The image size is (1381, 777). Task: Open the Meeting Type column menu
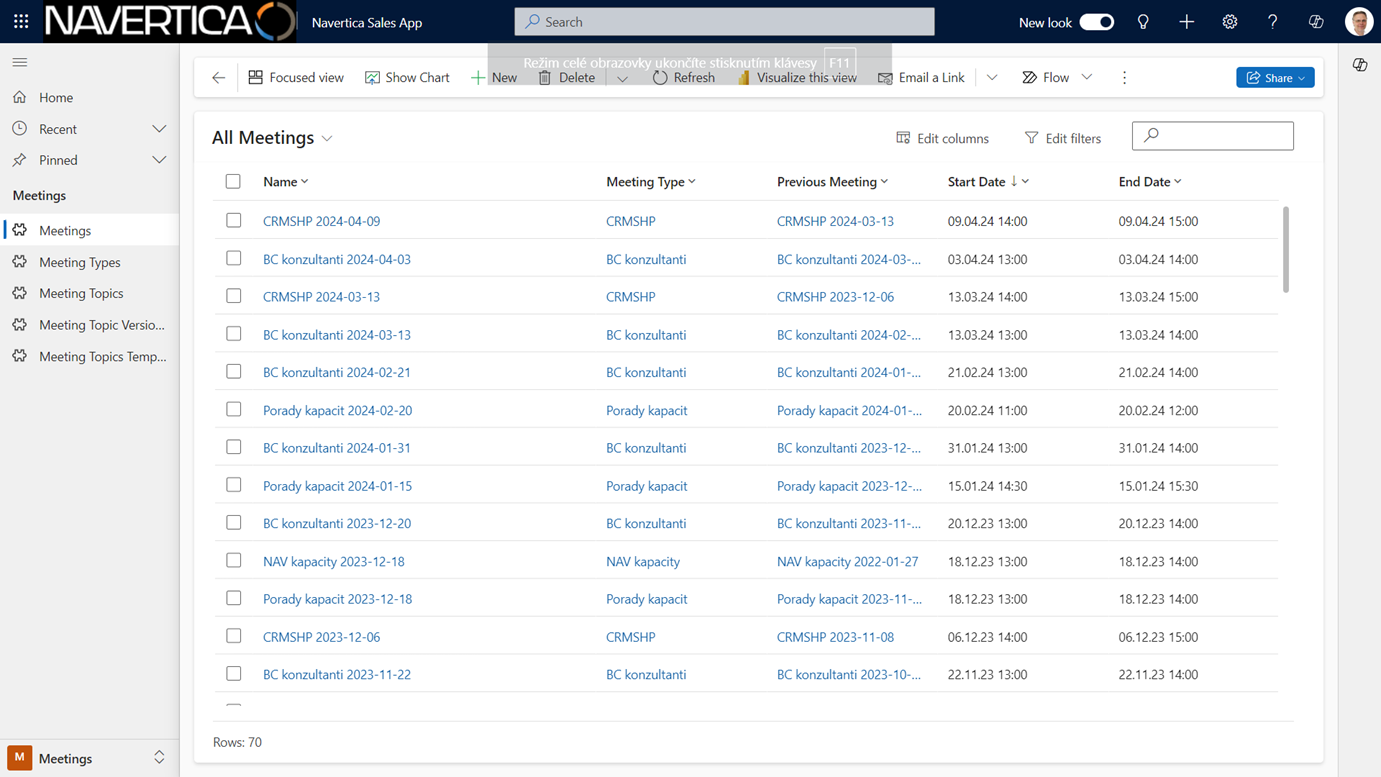[x=651, y=182]
